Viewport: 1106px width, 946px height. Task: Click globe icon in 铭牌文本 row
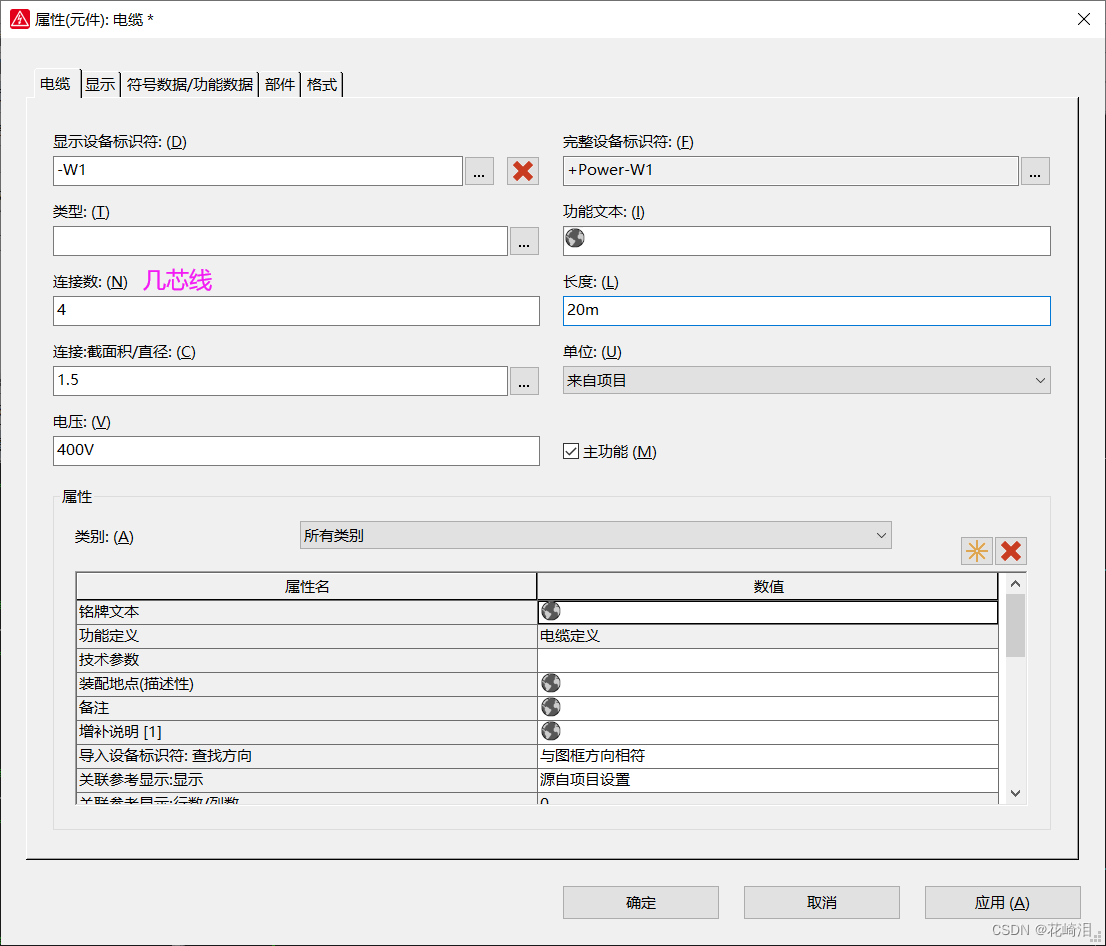[551, 611]
